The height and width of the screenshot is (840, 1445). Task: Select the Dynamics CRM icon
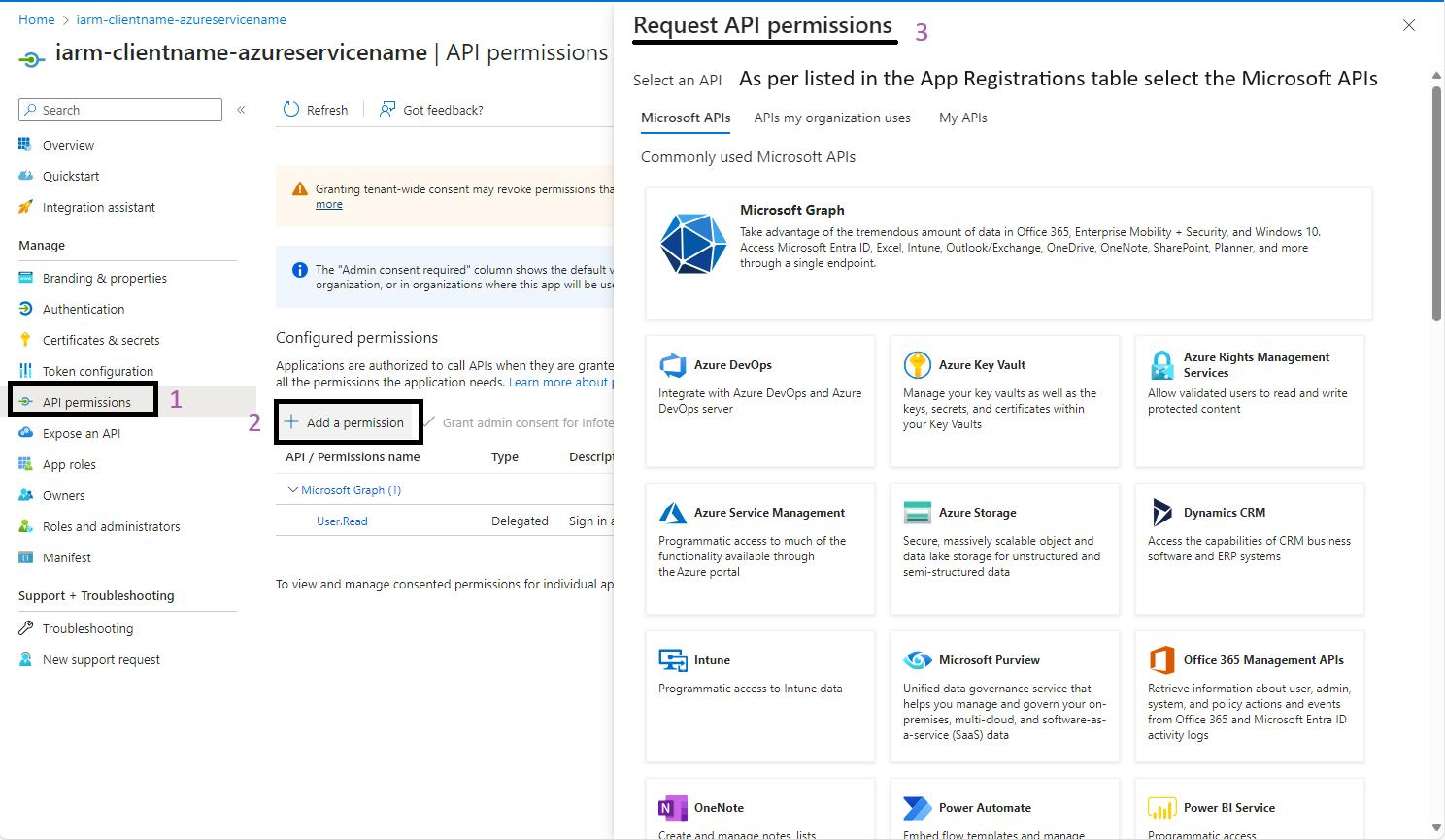1161,513
